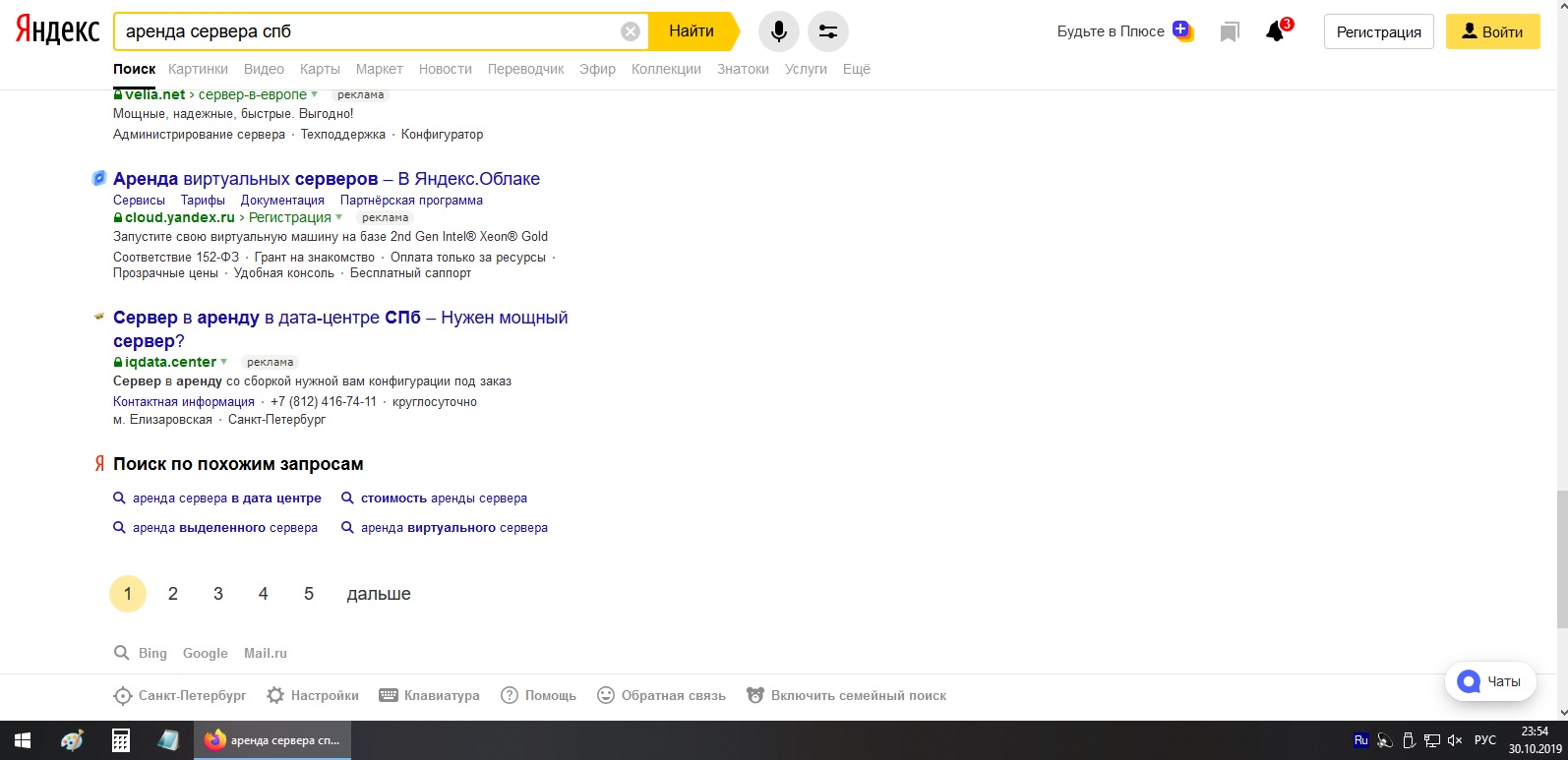Open virtual Клавиатура icon
Image resolution: width=1568 pixels, height=760 pixels.
389,695
